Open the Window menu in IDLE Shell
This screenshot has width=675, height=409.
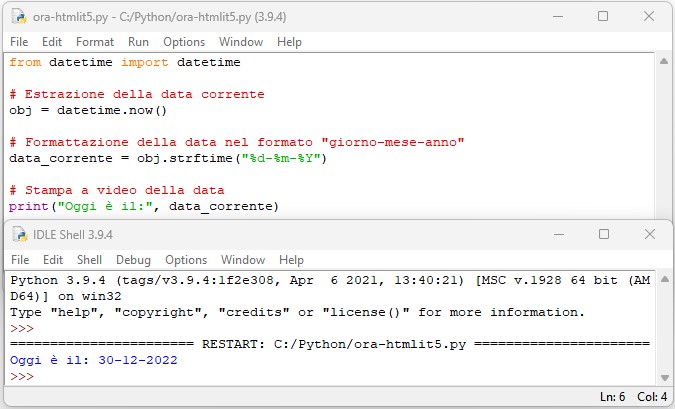(x=243, y=260)
